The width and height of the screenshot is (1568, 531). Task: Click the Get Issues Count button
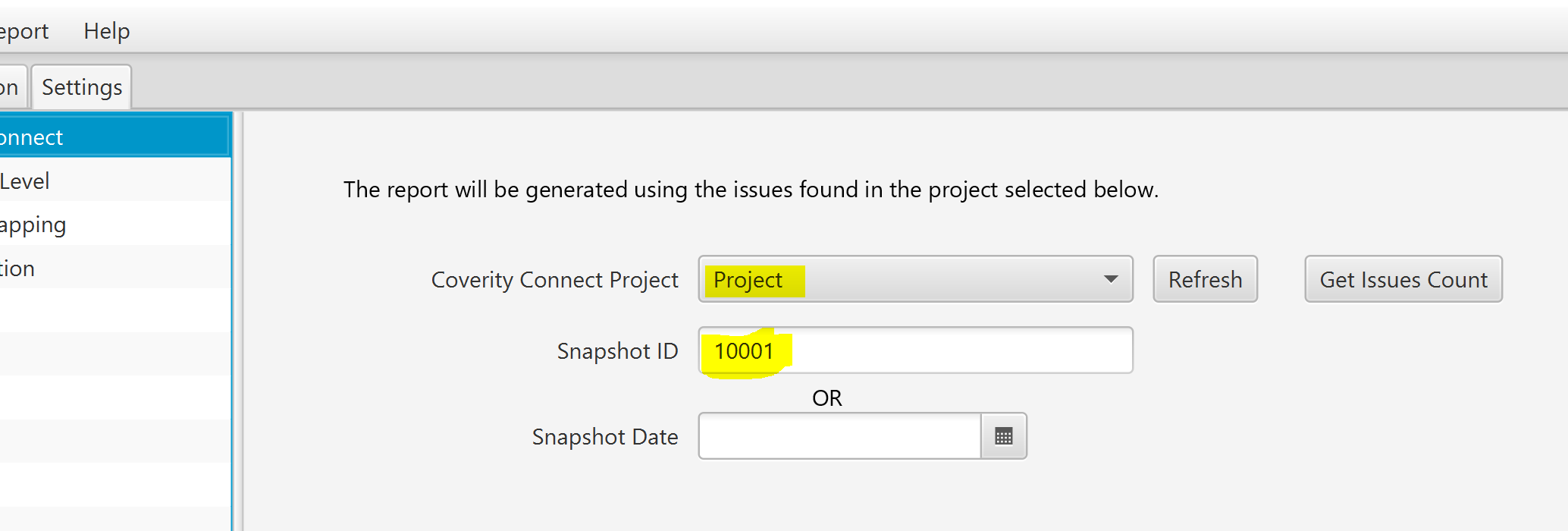tap(1403, 279)
